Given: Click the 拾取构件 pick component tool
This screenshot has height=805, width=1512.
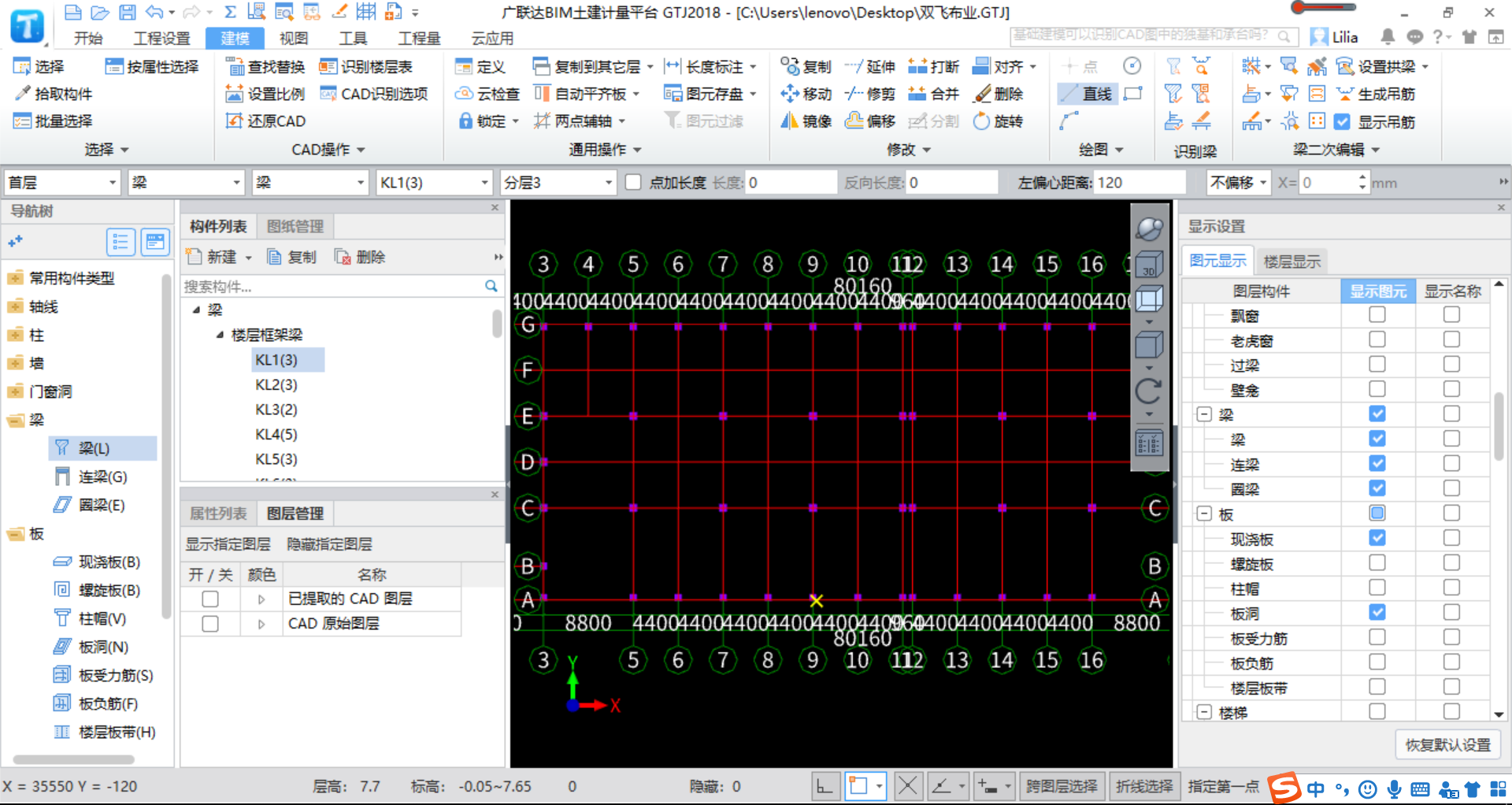Looking at the screenshot, I should (54, 94).
